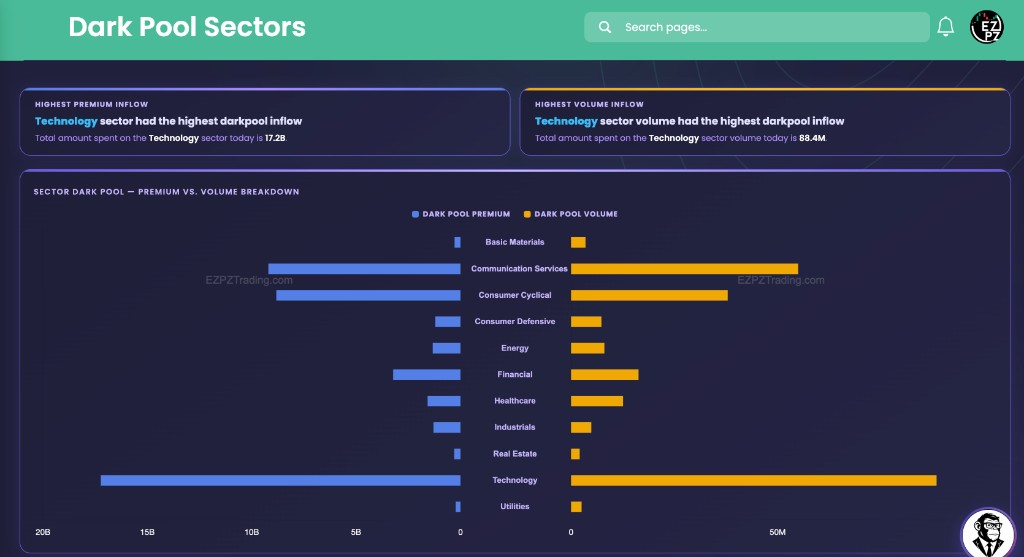This screenshot has width=1024, height=557.
Task: Click the Dark Pool Premium legend text
Action: click(466, 214)
